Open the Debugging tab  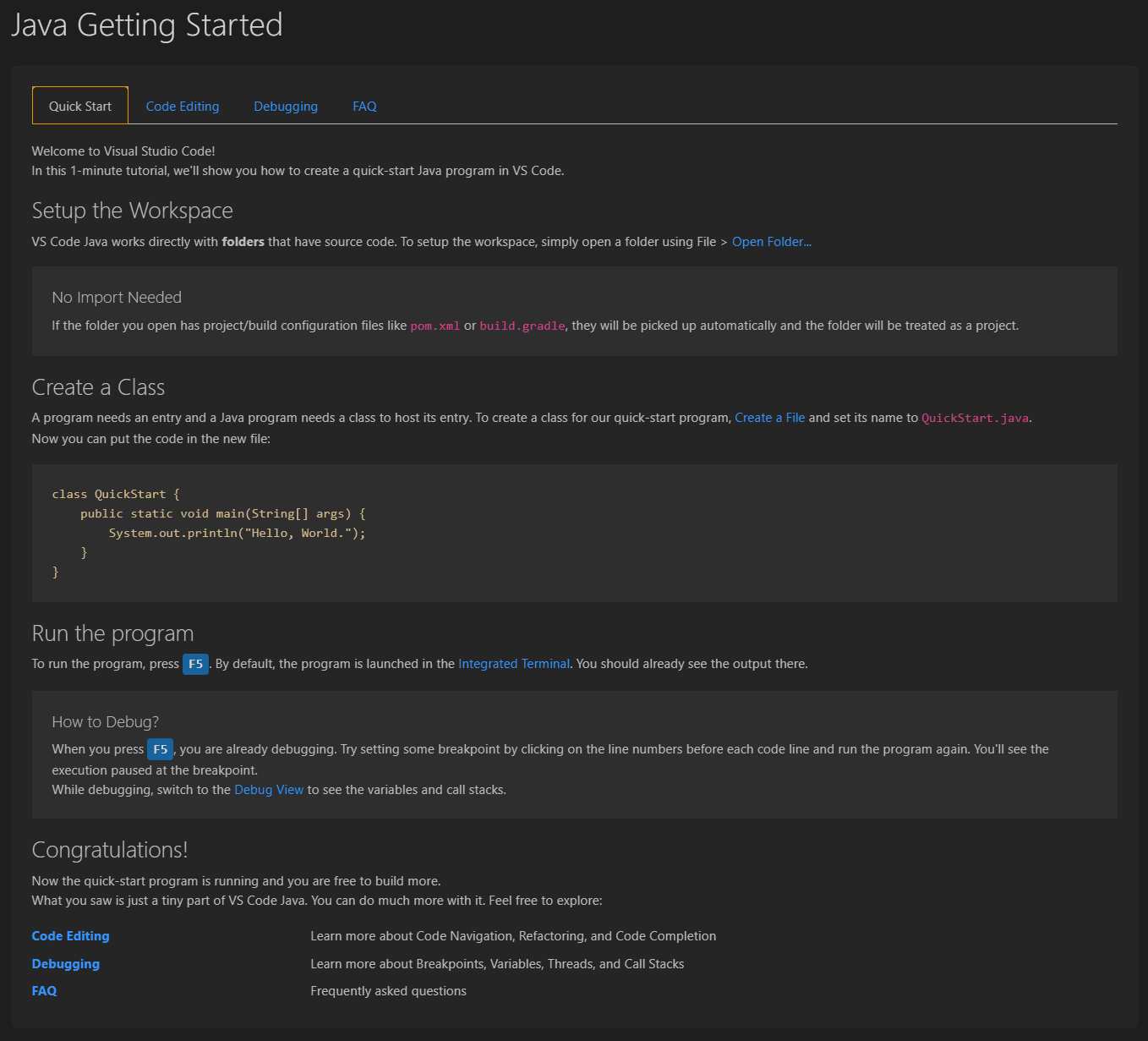[285, 106]
